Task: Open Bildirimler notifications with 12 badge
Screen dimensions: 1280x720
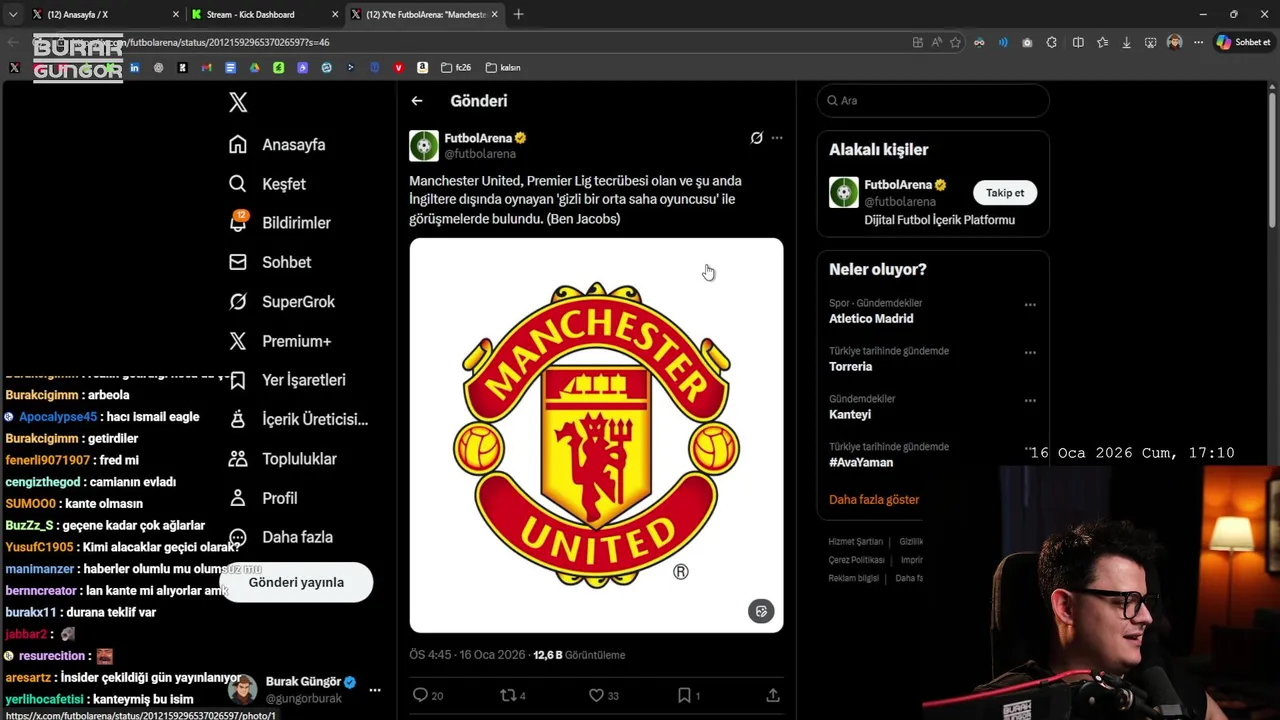Action: (x=279, y=223)
